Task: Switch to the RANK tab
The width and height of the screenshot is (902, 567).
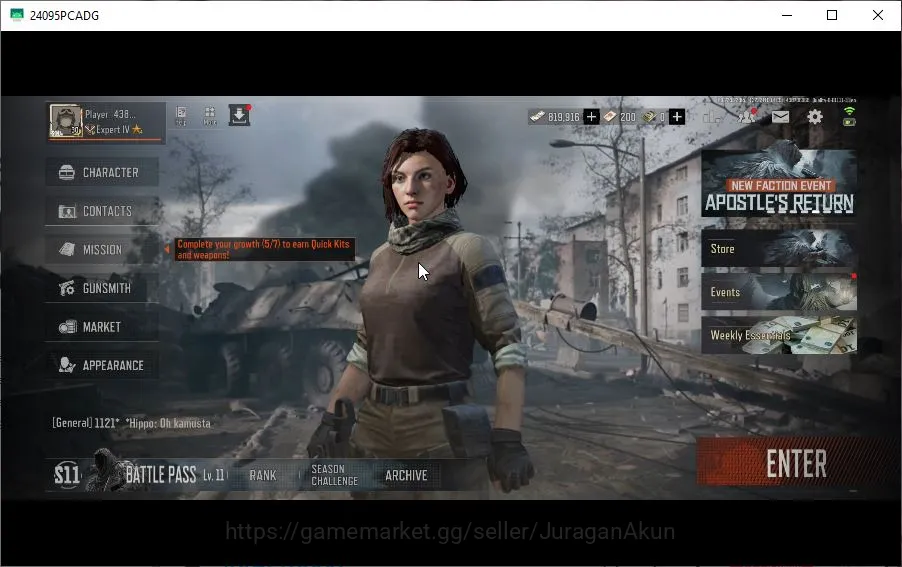Action: click(263, 476)
